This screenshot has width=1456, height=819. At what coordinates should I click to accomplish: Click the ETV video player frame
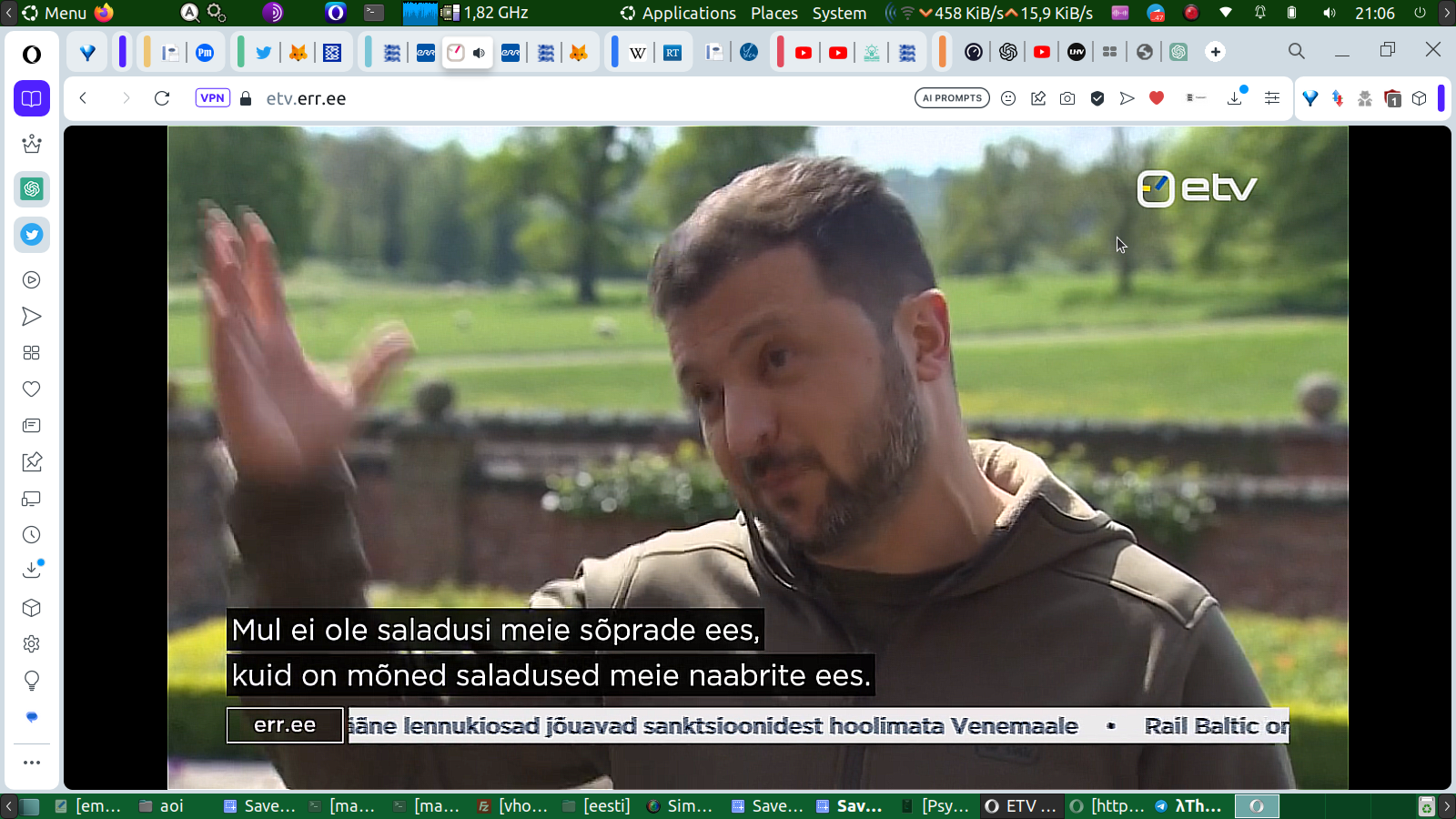coord(757,458)
